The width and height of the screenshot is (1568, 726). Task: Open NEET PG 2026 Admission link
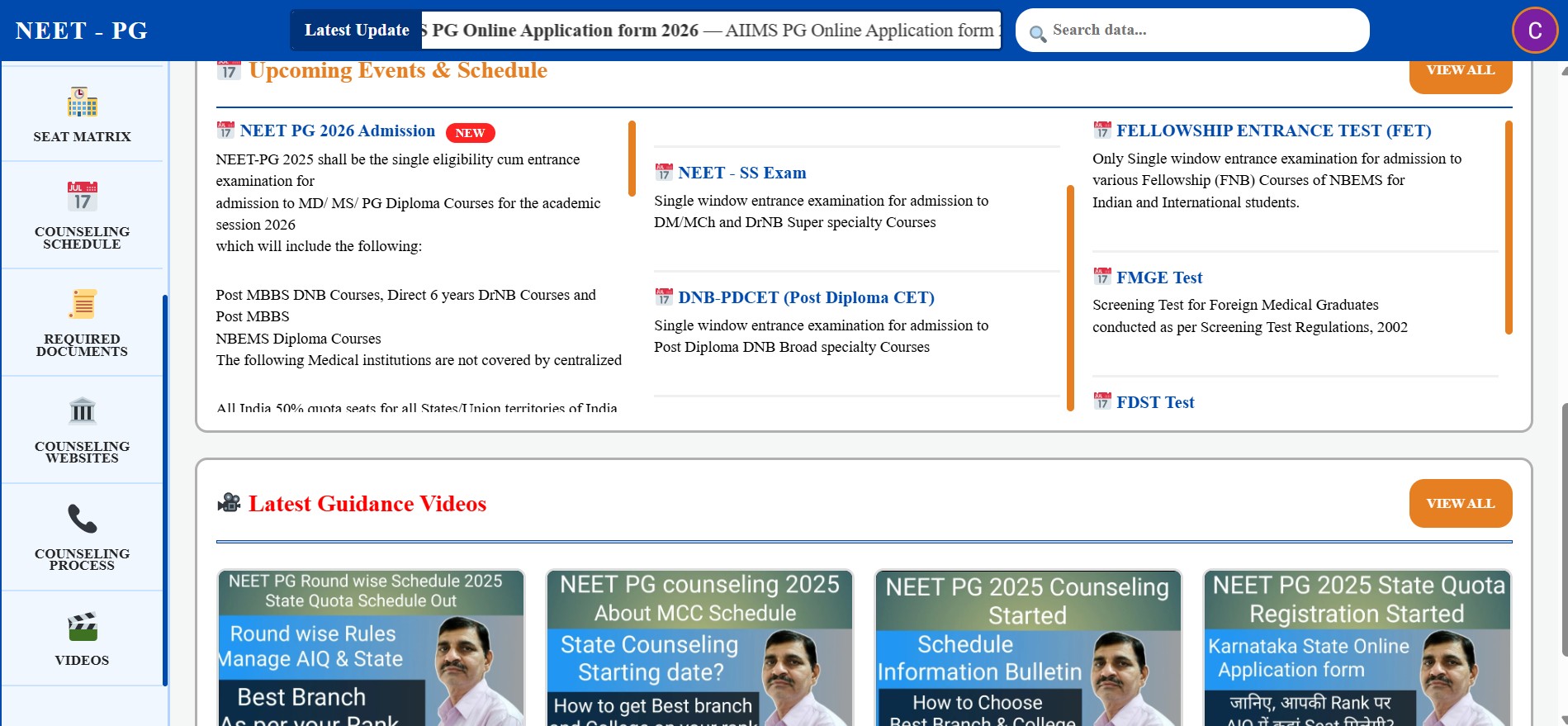pyautogui.click(x=338, y=130)
